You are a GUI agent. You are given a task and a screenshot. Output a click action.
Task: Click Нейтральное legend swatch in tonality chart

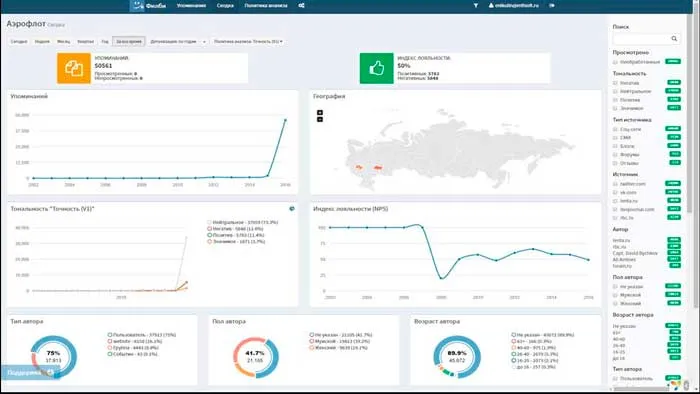coord(209,222)
